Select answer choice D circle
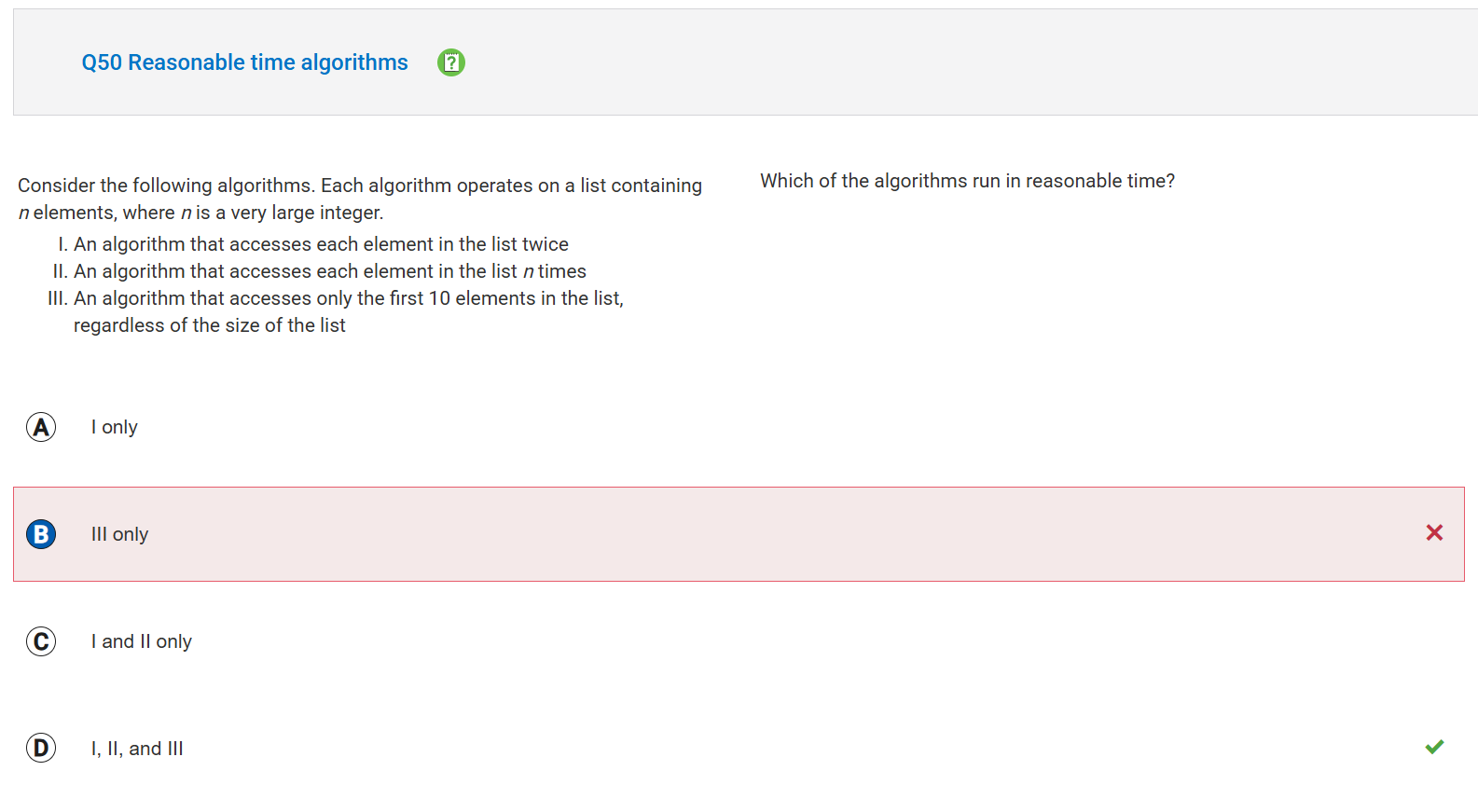 coord(41,748)
